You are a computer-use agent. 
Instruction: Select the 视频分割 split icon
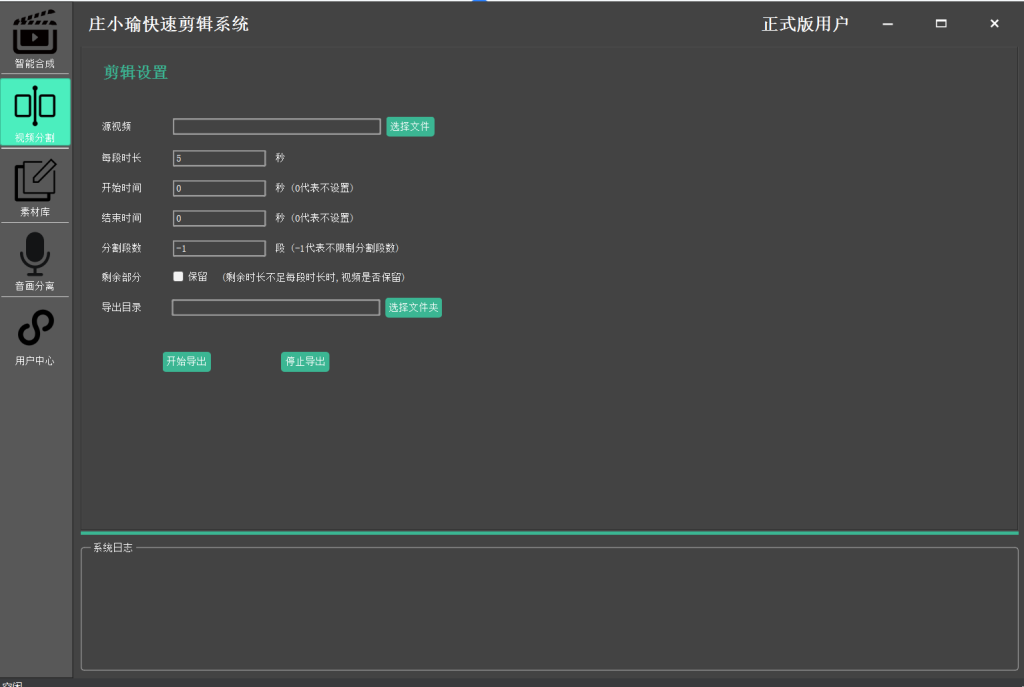pyautogui.click(x=35, y=107)
